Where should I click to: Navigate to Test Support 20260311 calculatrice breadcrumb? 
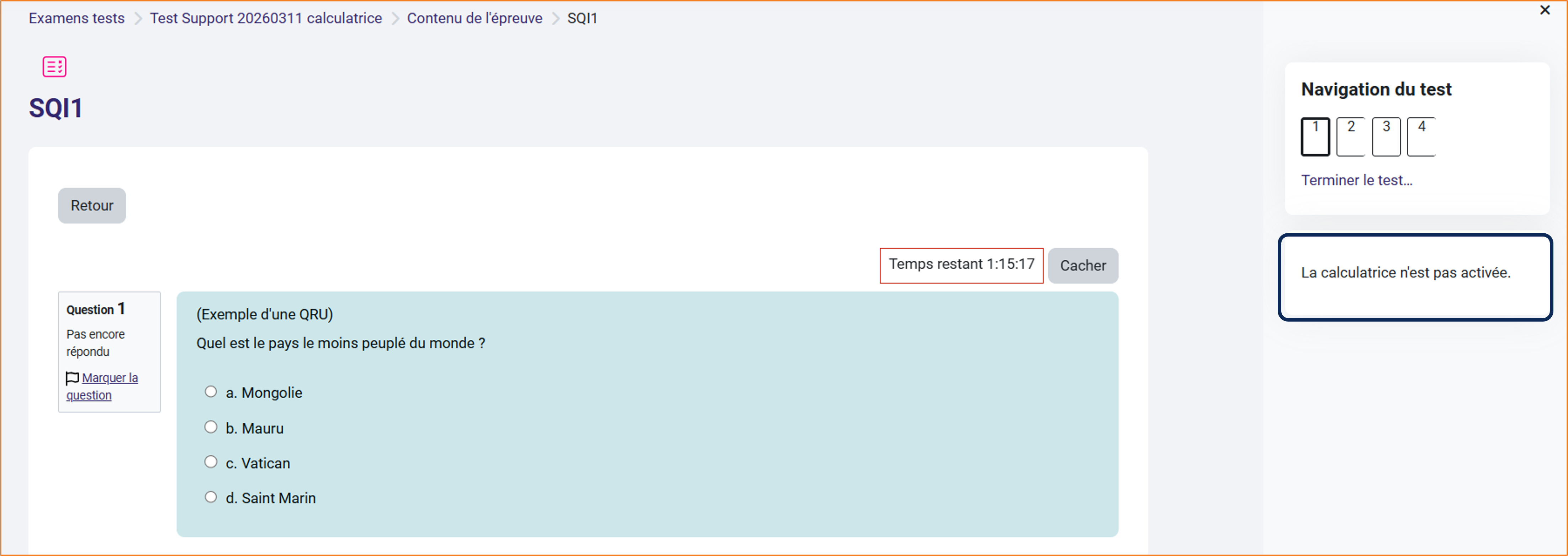click(265, 18)
